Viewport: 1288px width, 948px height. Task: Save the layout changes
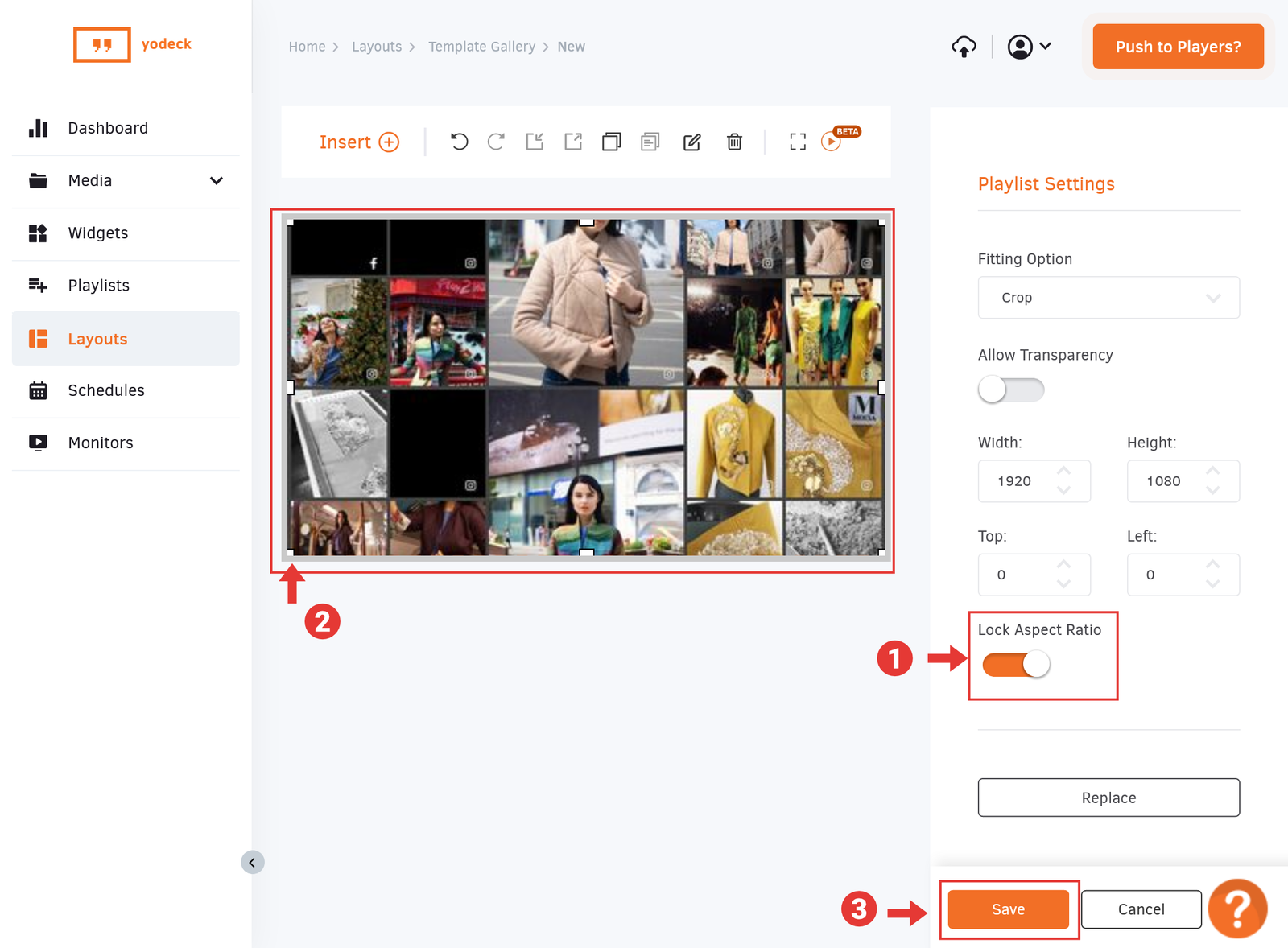click(x=1008, y=909)
